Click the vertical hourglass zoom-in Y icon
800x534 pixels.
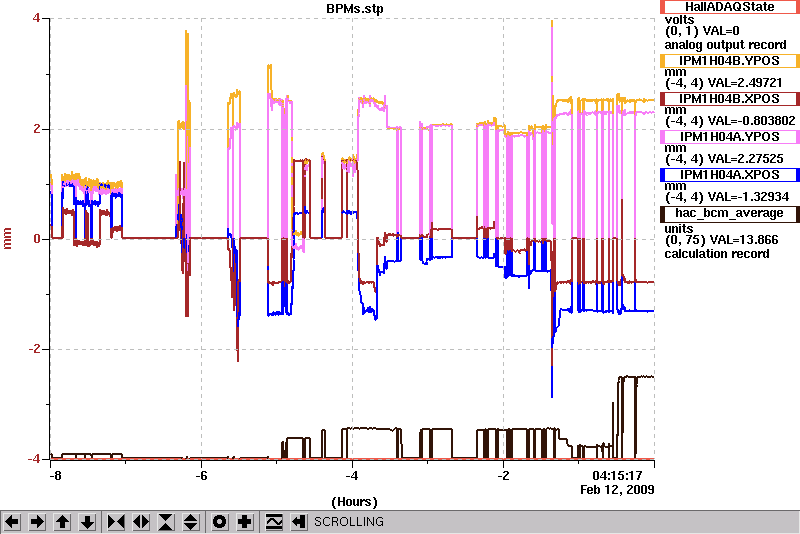pyautogui.click(x=166, y=522)
